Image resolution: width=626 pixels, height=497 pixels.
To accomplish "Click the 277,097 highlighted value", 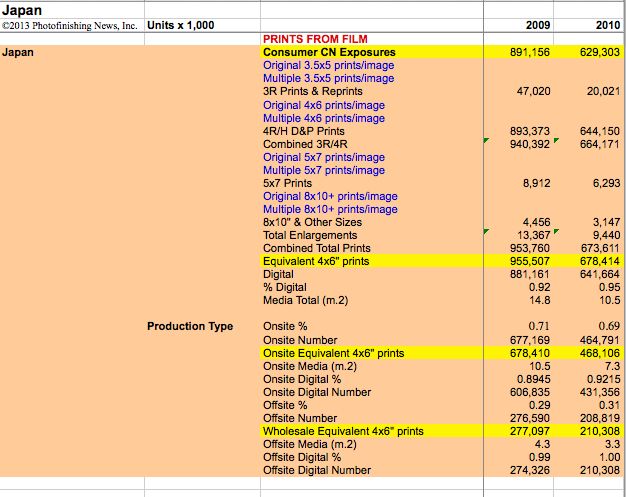I will click(x=530, y=431).
